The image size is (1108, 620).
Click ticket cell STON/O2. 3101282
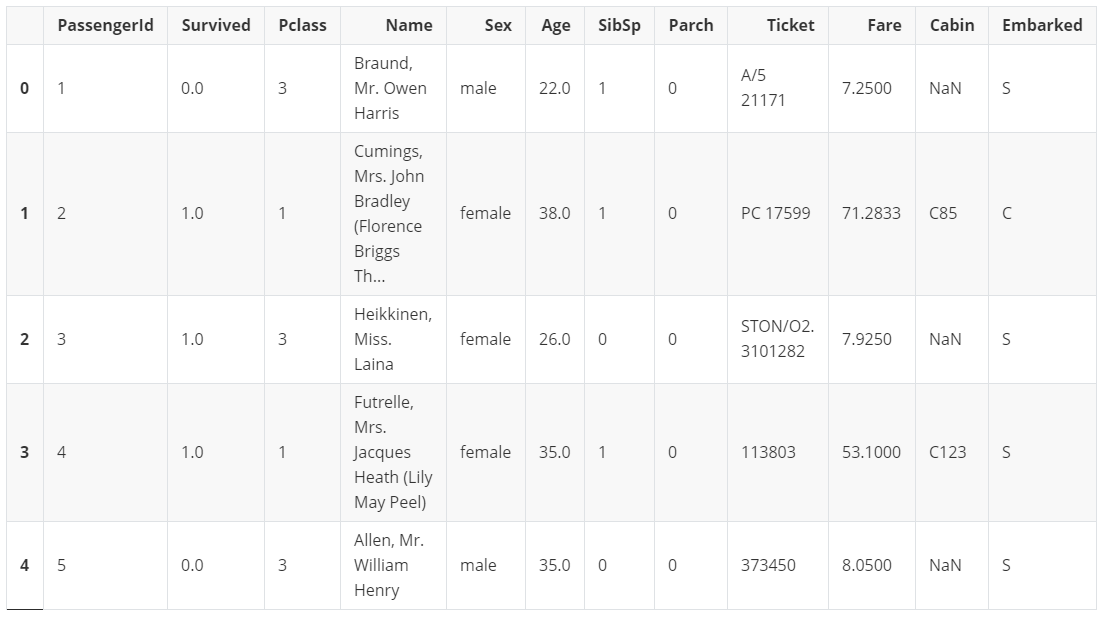point(777,339)
